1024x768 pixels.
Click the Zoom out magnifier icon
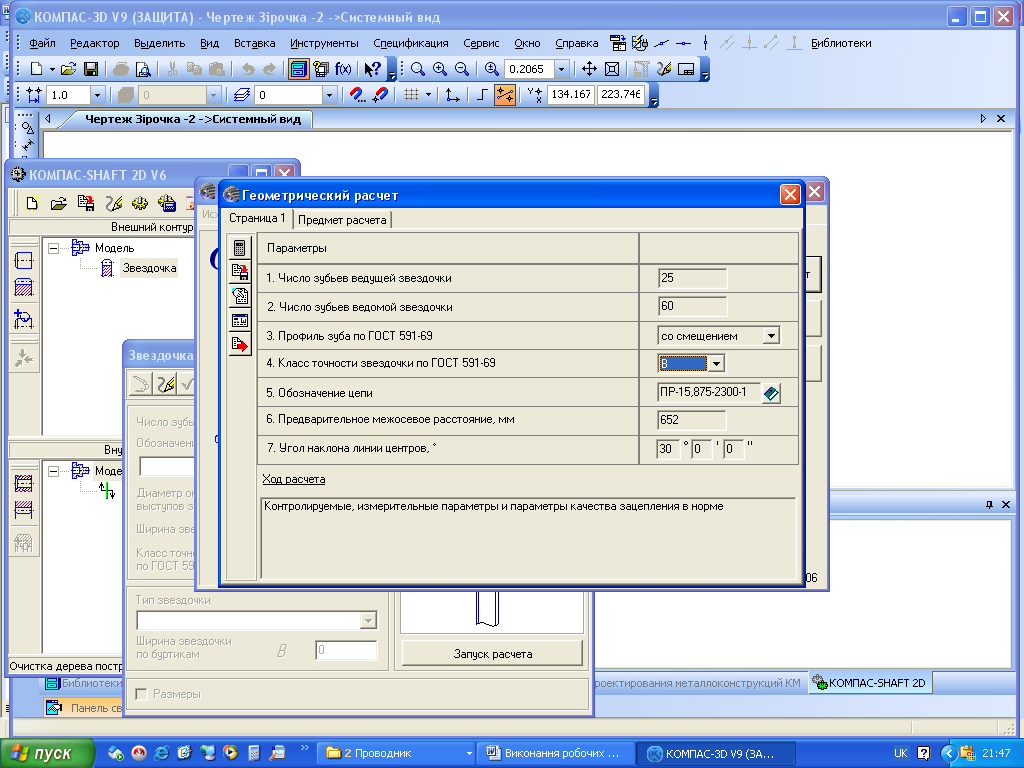pyautogui.click(x=462, y=69)
